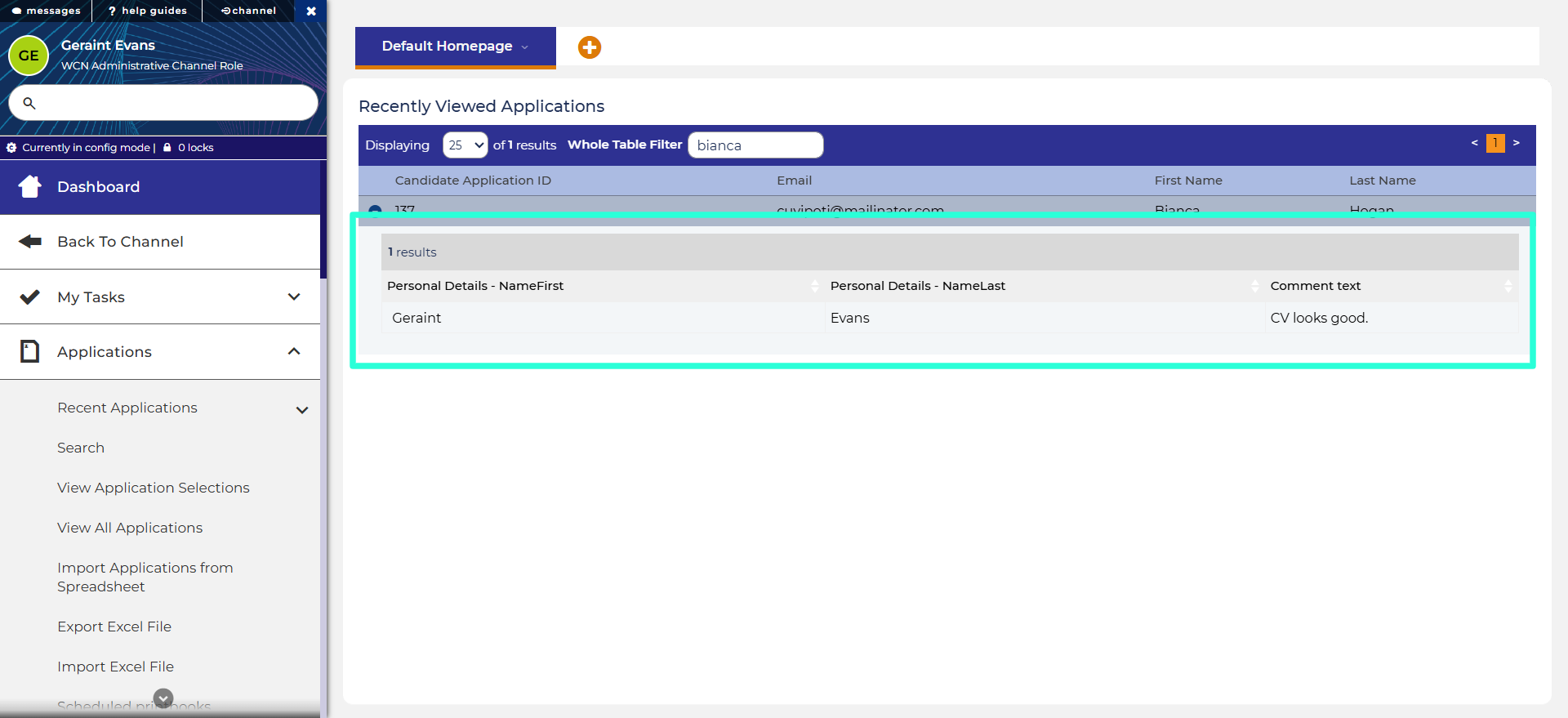Click the magnifier search icon
The width and height of the screenshot is (1568, 718).
pos(29,103)
